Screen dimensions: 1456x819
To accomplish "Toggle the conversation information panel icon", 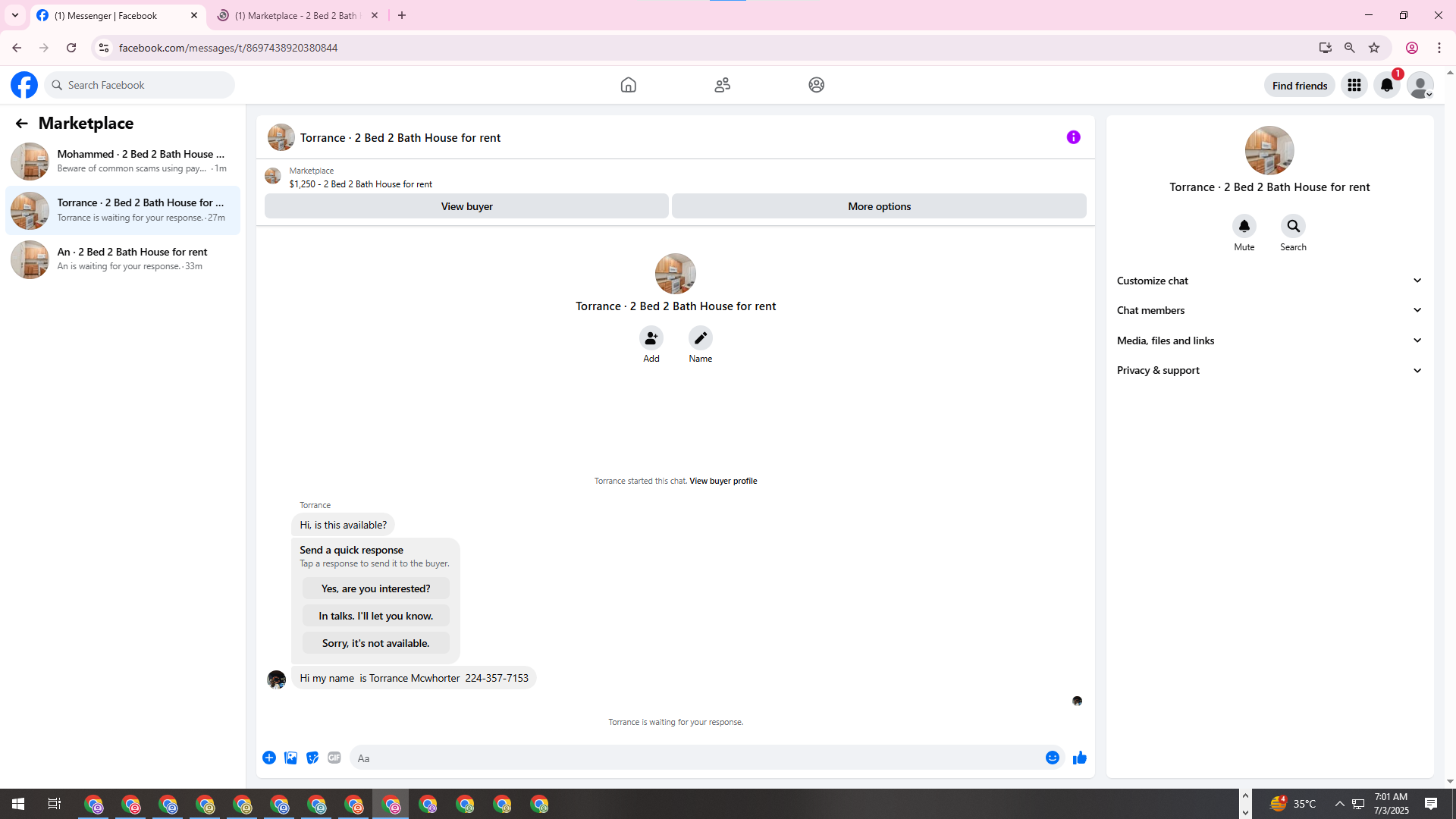I will click(1073, 137).
